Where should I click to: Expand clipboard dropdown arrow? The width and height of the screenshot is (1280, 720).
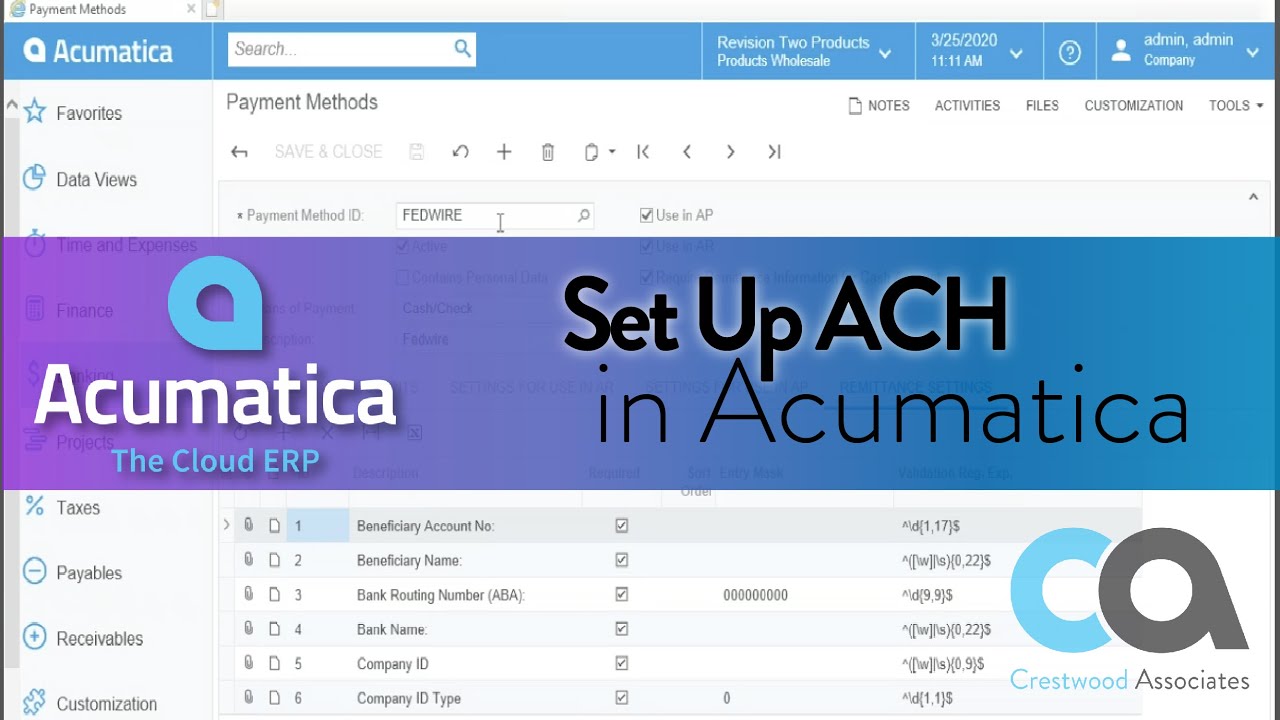pyautogui.click(x=612, y=152)
